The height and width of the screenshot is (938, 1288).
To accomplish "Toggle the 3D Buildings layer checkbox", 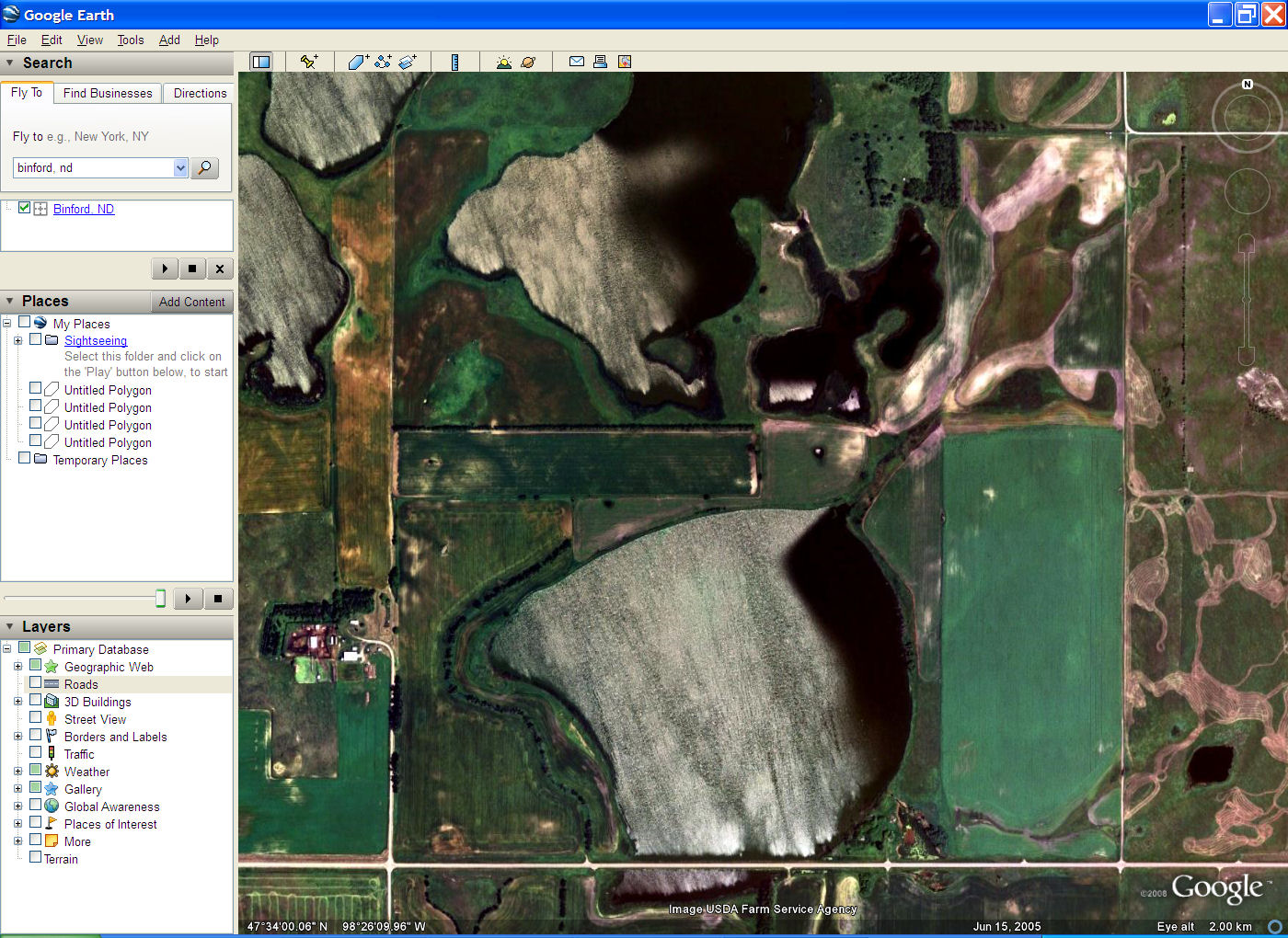I will [x=35, y=701].
